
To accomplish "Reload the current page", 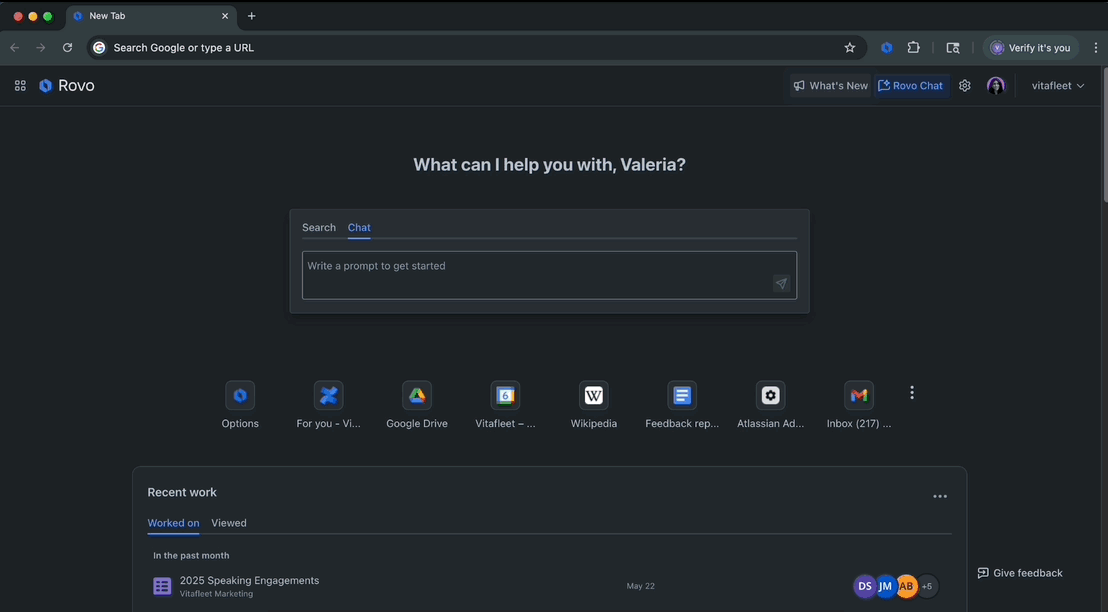I will point(67,47).
